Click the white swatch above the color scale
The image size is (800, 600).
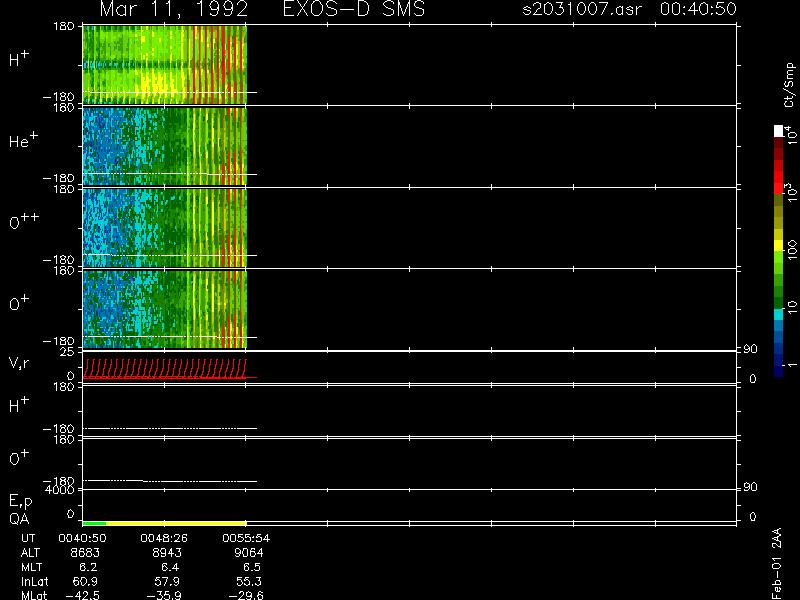779,131
